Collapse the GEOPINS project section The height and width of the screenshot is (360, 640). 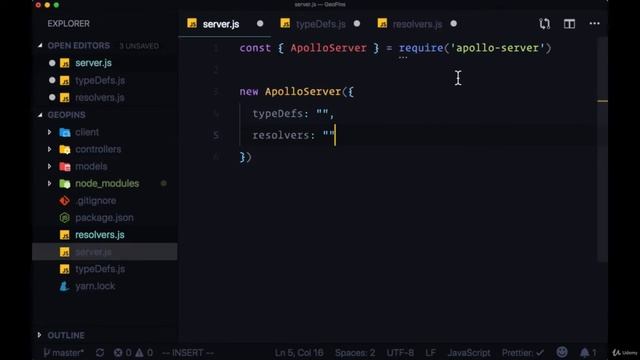[x=40, y=115]
